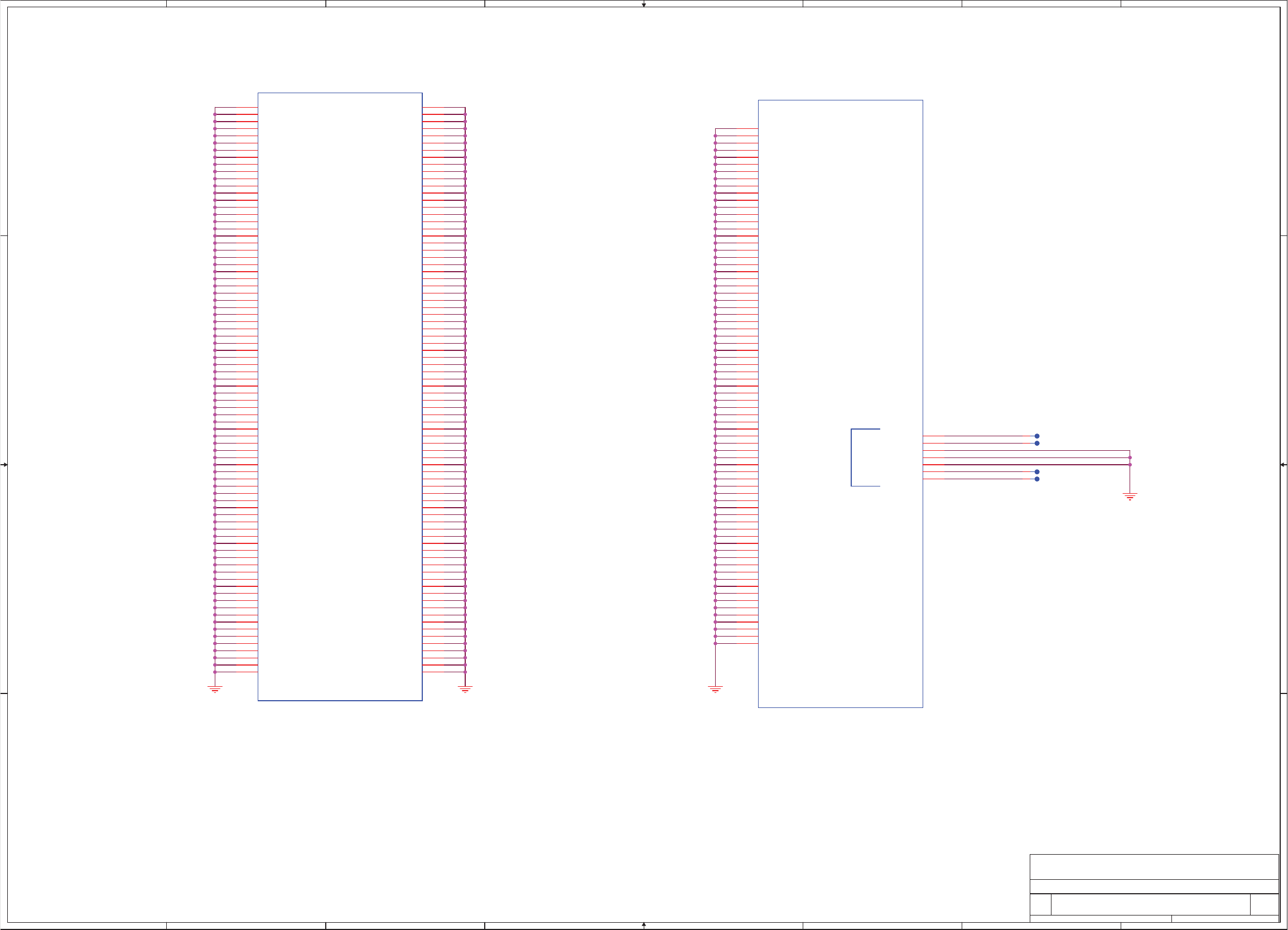Select the far-right ground symbol below the junctions

click(1130, 497)
